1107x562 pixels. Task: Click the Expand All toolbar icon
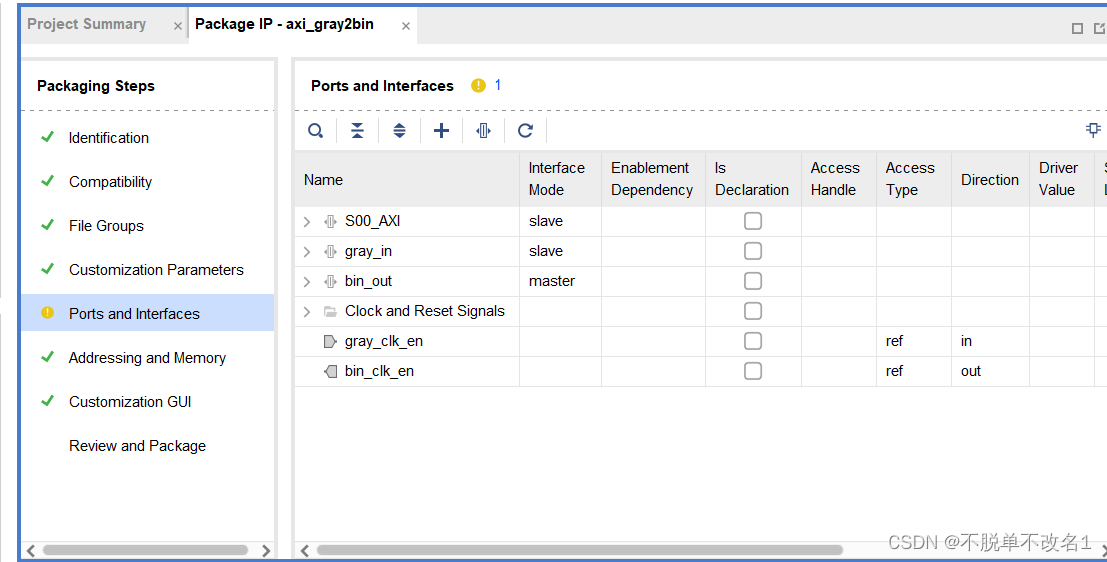click(400, 131)
